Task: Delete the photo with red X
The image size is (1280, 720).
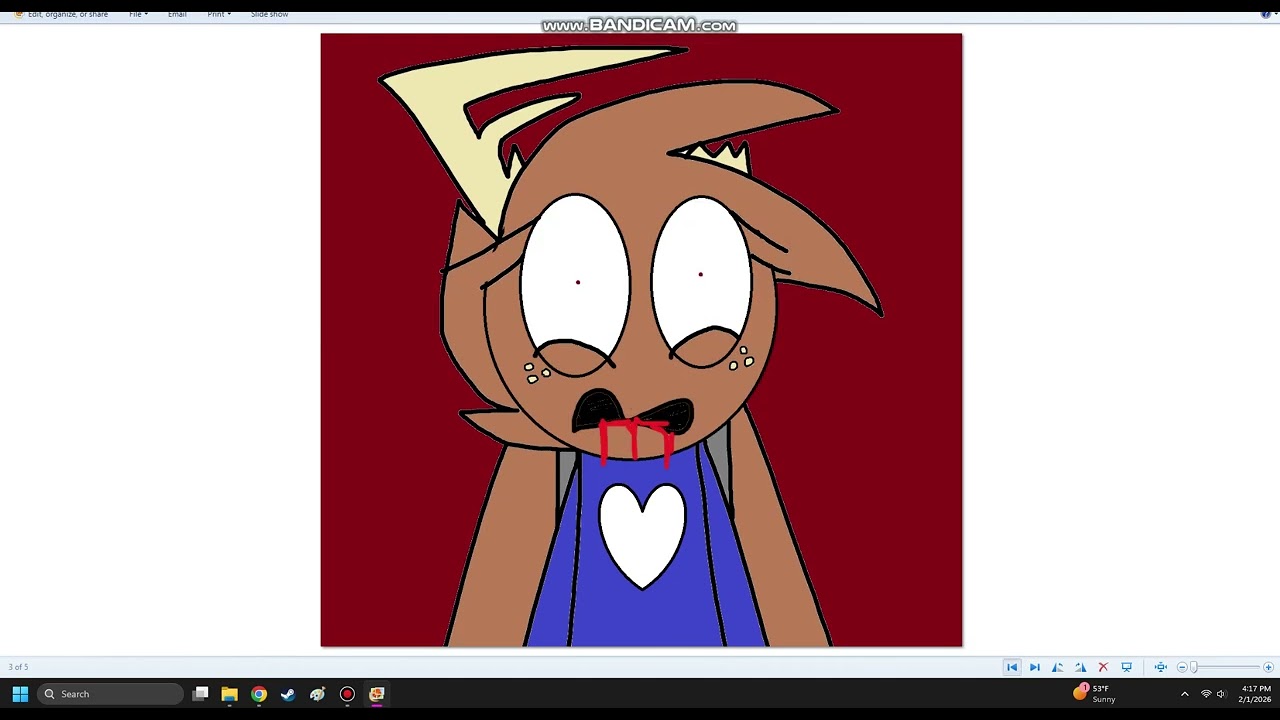Action: point(1103,667)
